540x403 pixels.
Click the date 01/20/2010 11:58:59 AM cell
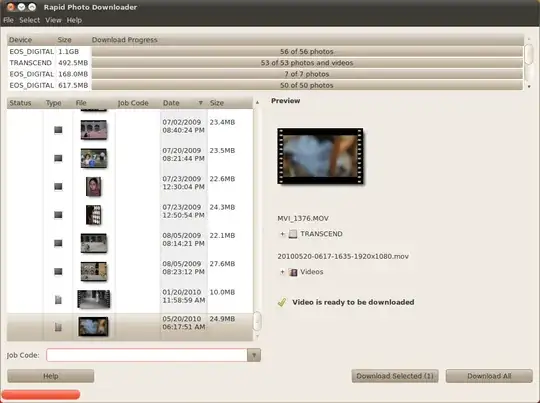(184, 296)
